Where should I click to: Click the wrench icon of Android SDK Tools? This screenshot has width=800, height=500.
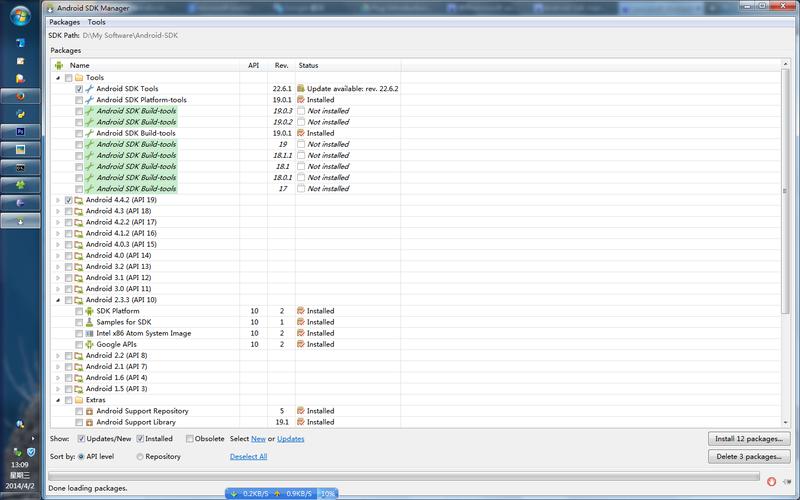pos(89,89)
